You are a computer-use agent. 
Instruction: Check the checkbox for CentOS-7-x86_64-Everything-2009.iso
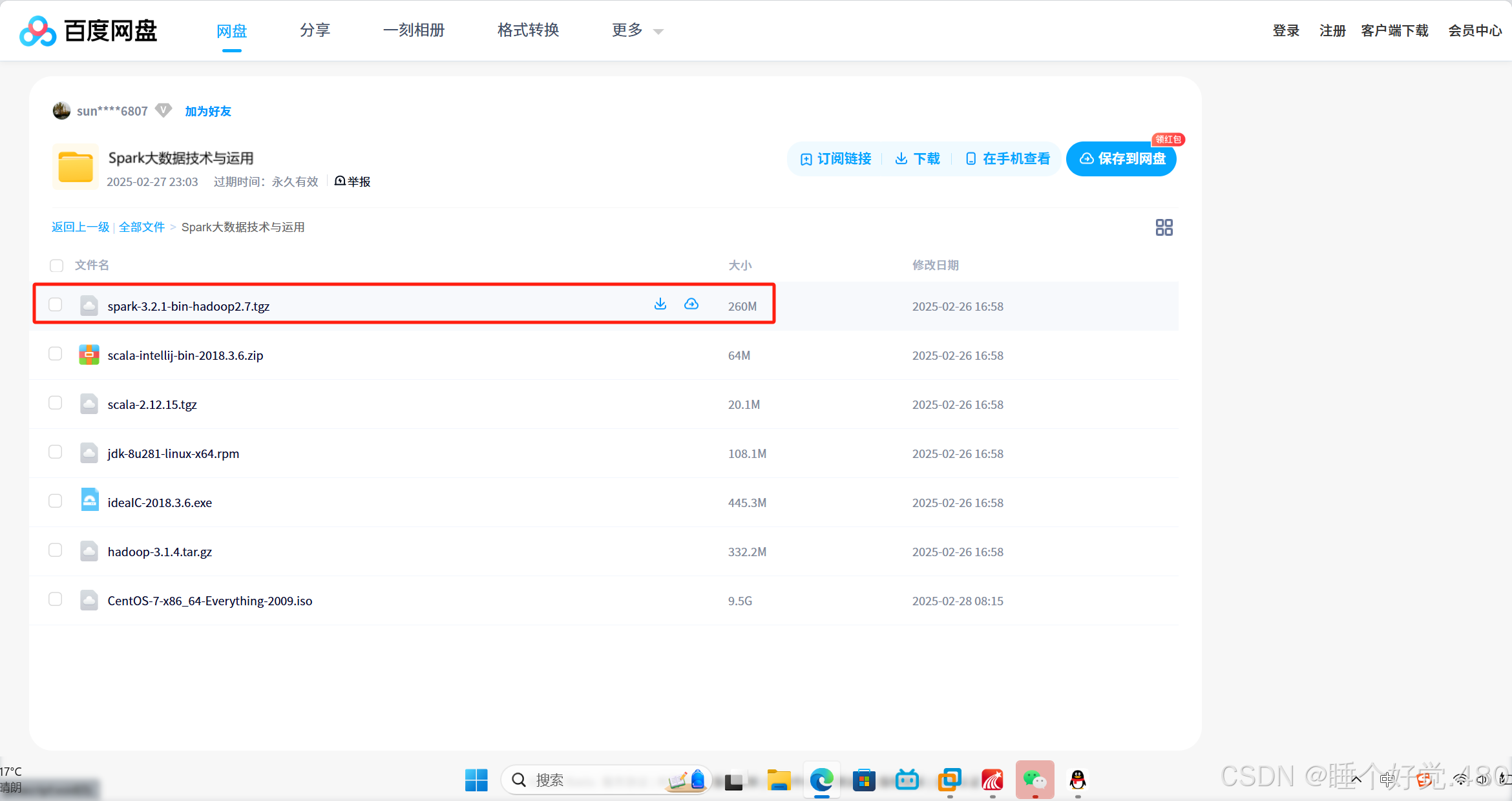[55, 599]
